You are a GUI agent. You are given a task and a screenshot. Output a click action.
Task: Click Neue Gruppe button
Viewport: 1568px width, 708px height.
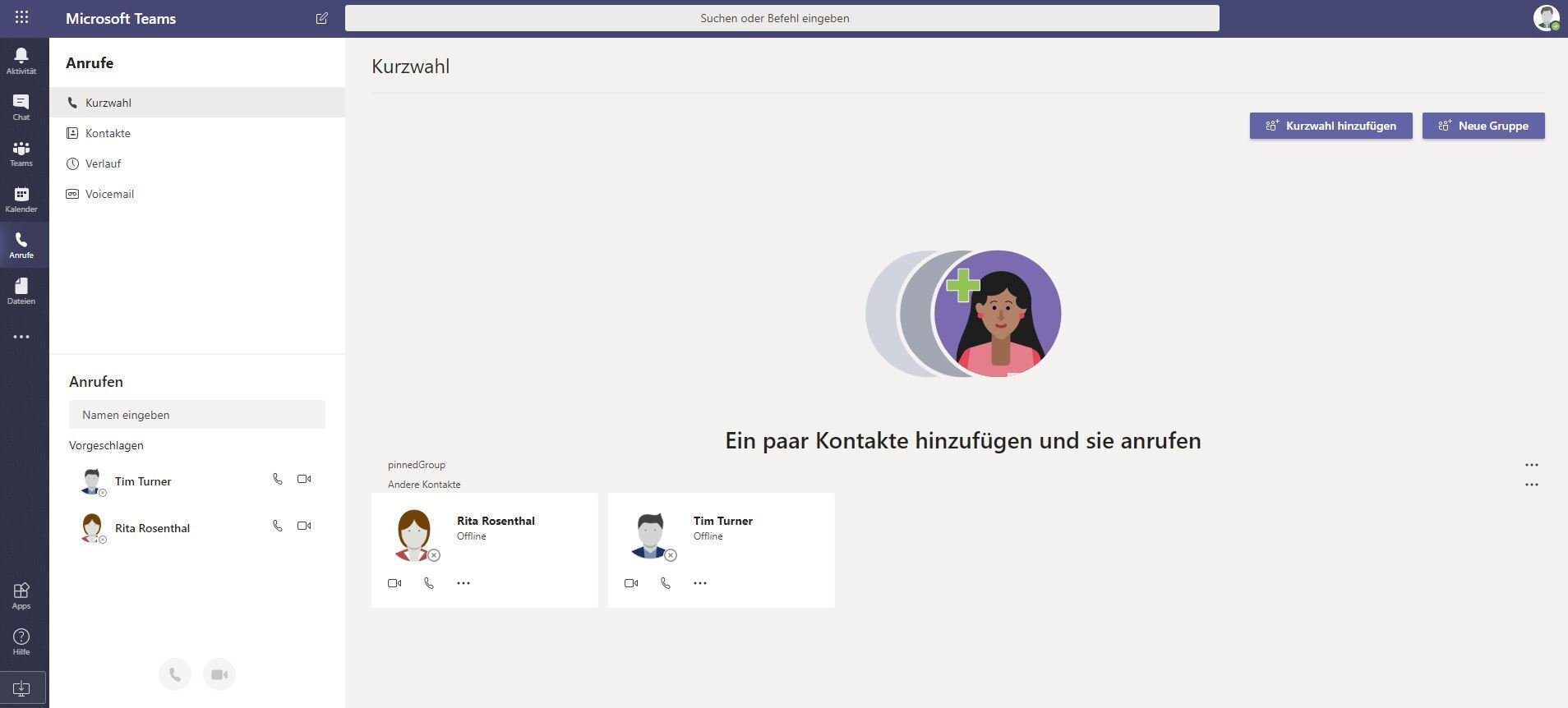pos(1483,126)
